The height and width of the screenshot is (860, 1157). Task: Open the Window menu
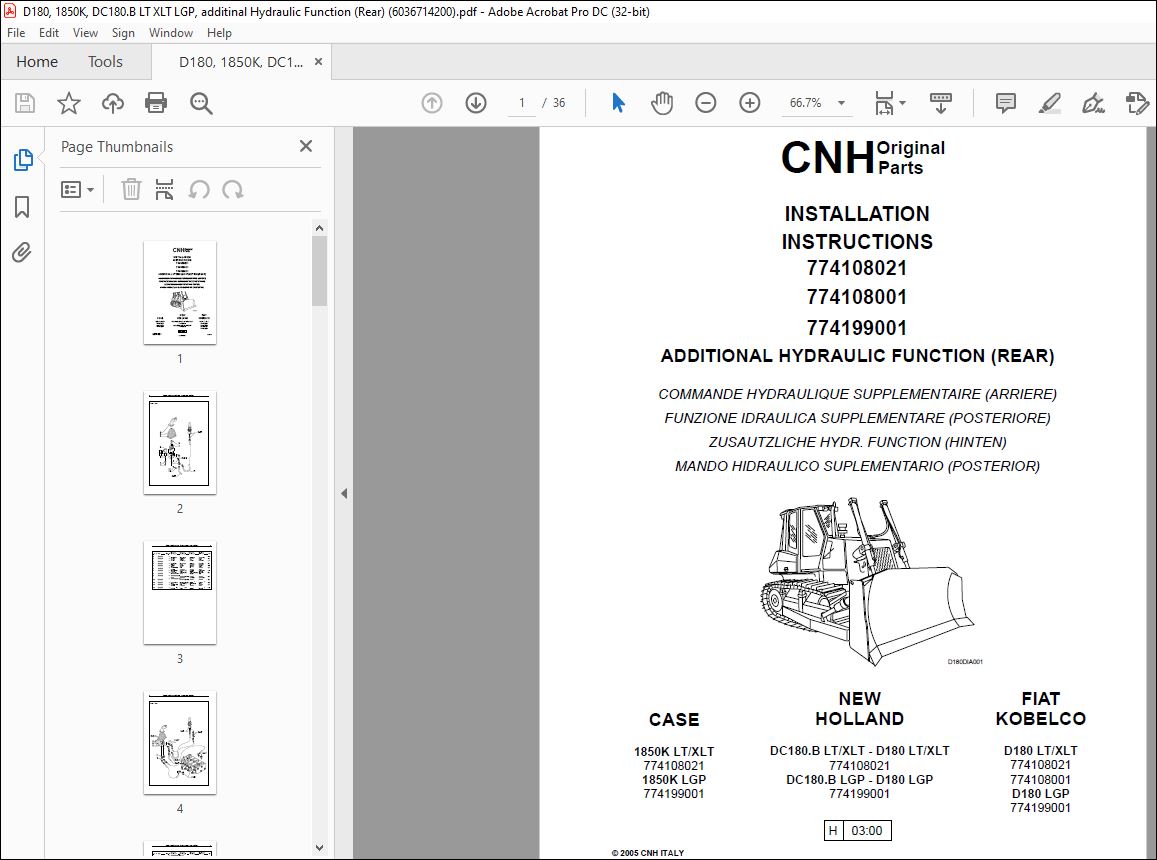(x=170, y=32)
